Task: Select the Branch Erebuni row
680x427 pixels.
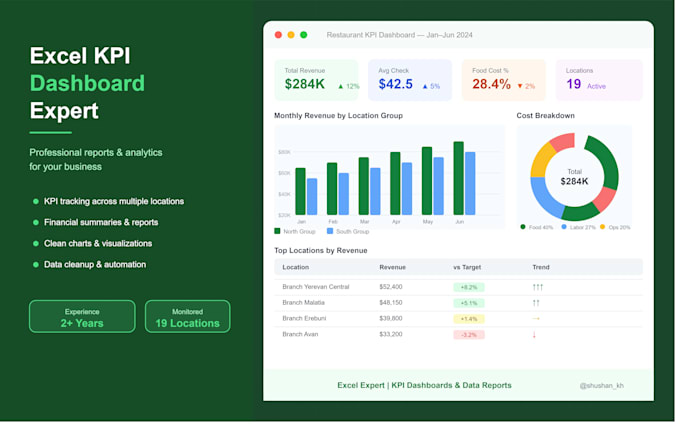Action: (458, 319)
